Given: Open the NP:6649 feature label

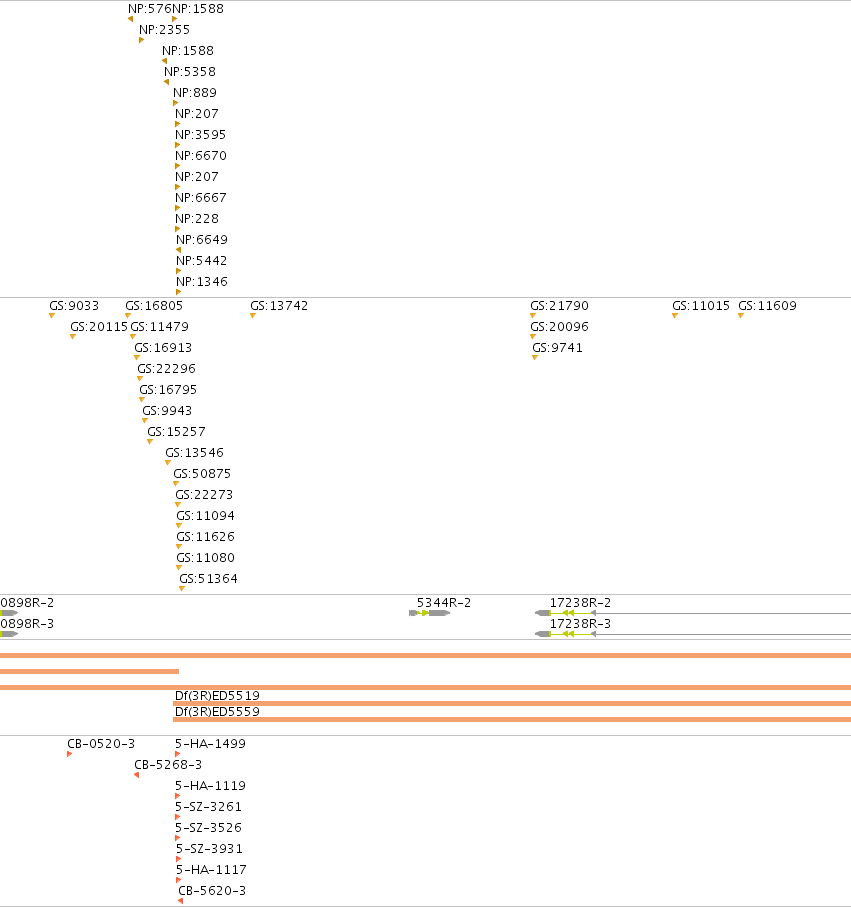Looking at the screenshot, I should (x=202, y=239).
